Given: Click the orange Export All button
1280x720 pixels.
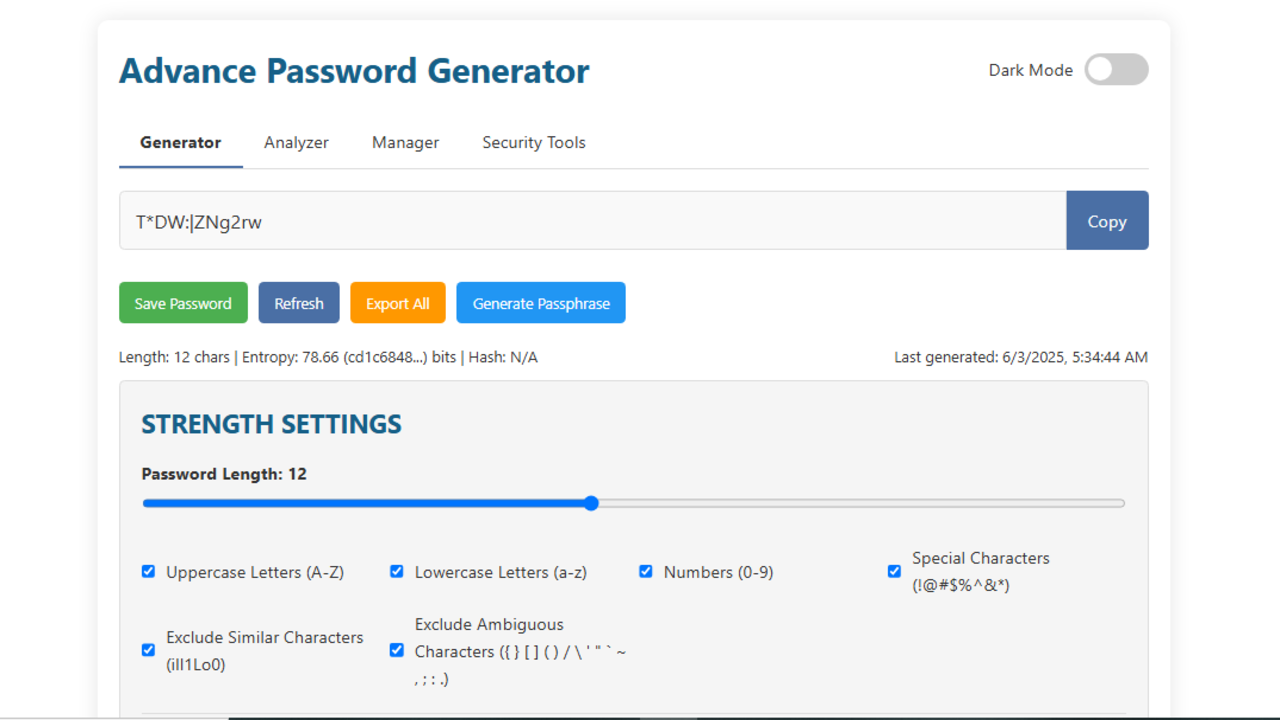Looking at the screenshot, I should click(397, 303).
